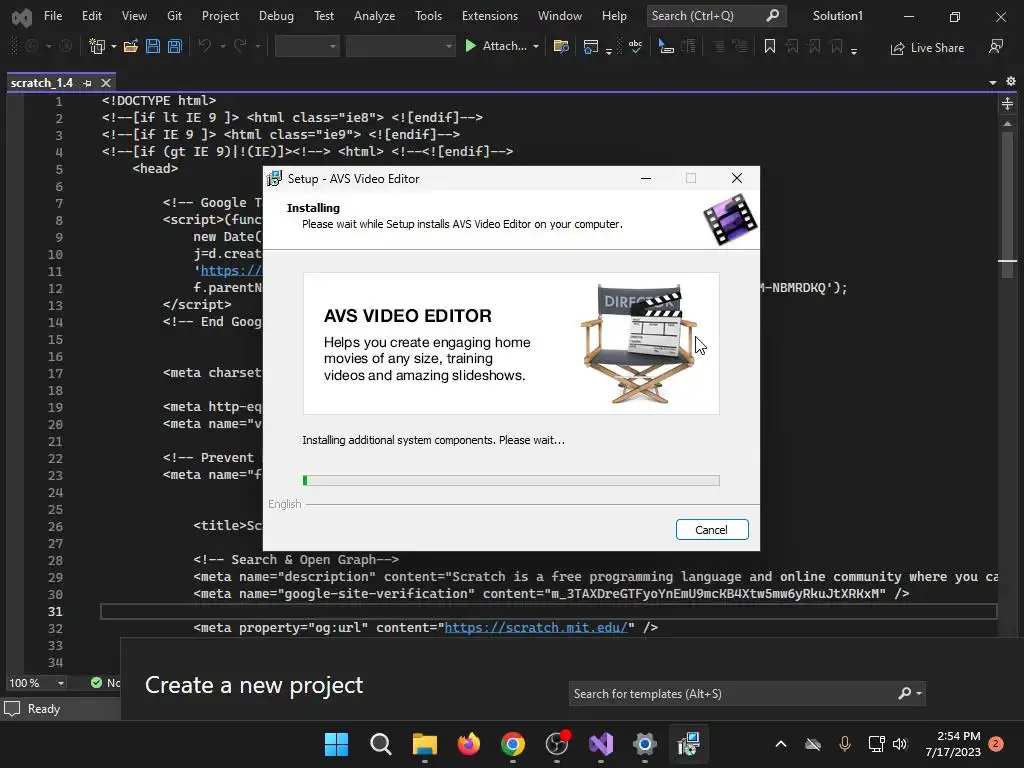
Task: Open the Git menu
Action: (174, 16)
